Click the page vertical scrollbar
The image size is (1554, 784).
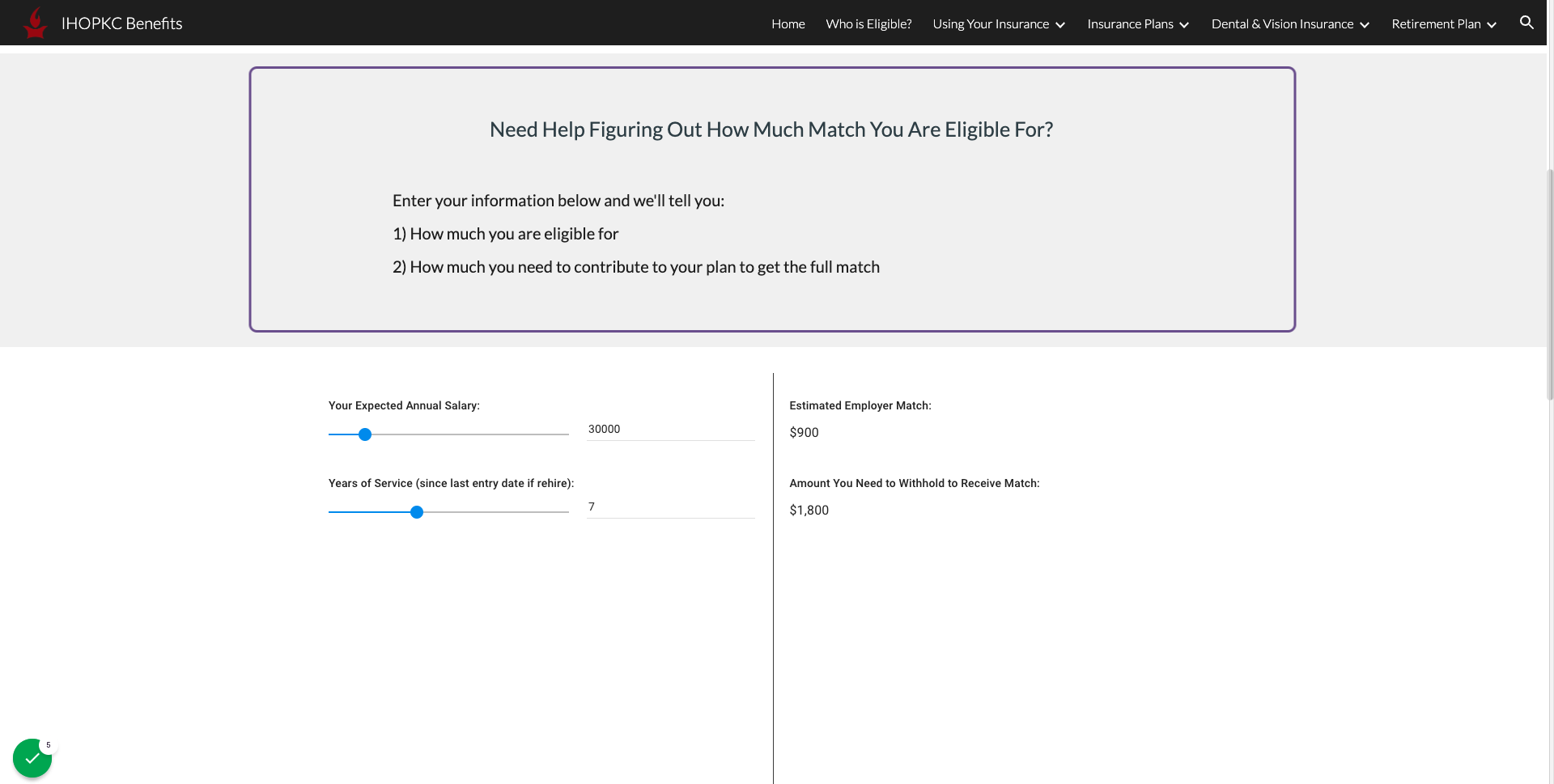point(1550,283)
